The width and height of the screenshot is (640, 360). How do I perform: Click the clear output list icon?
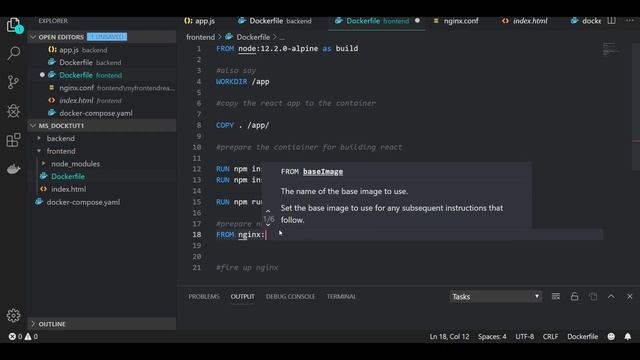pyautogui.click(x=556, y=297)
